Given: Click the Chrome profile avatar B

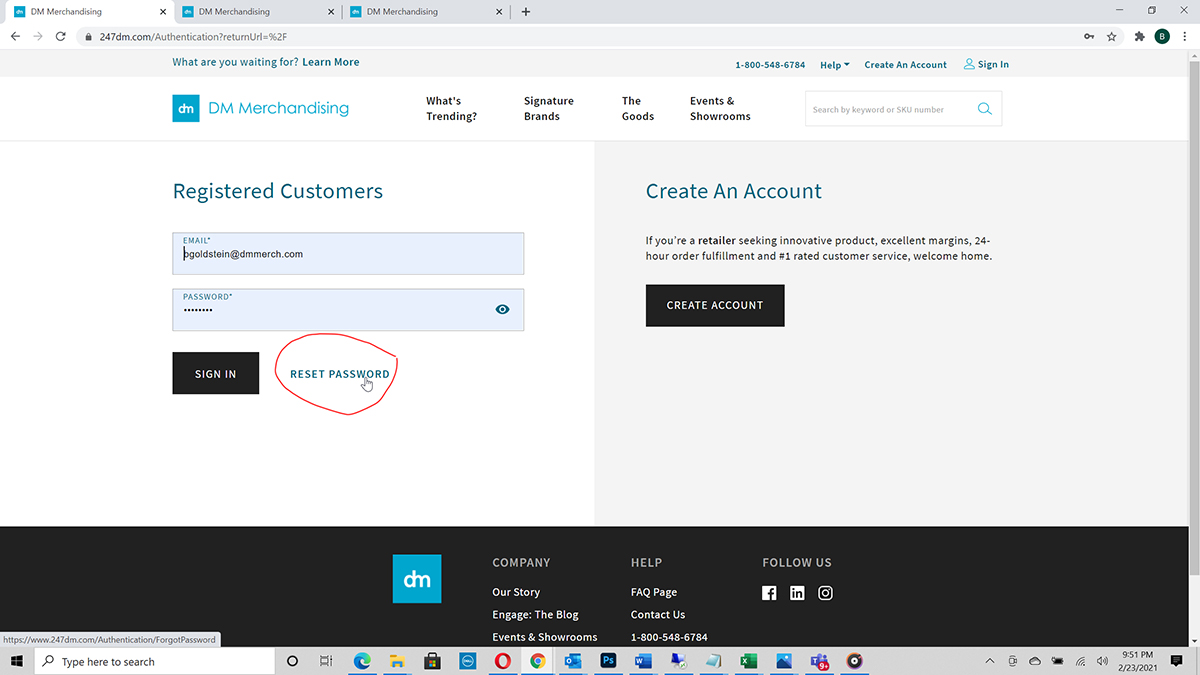Looking at the screenshot, I should (x=1162, y=36).
